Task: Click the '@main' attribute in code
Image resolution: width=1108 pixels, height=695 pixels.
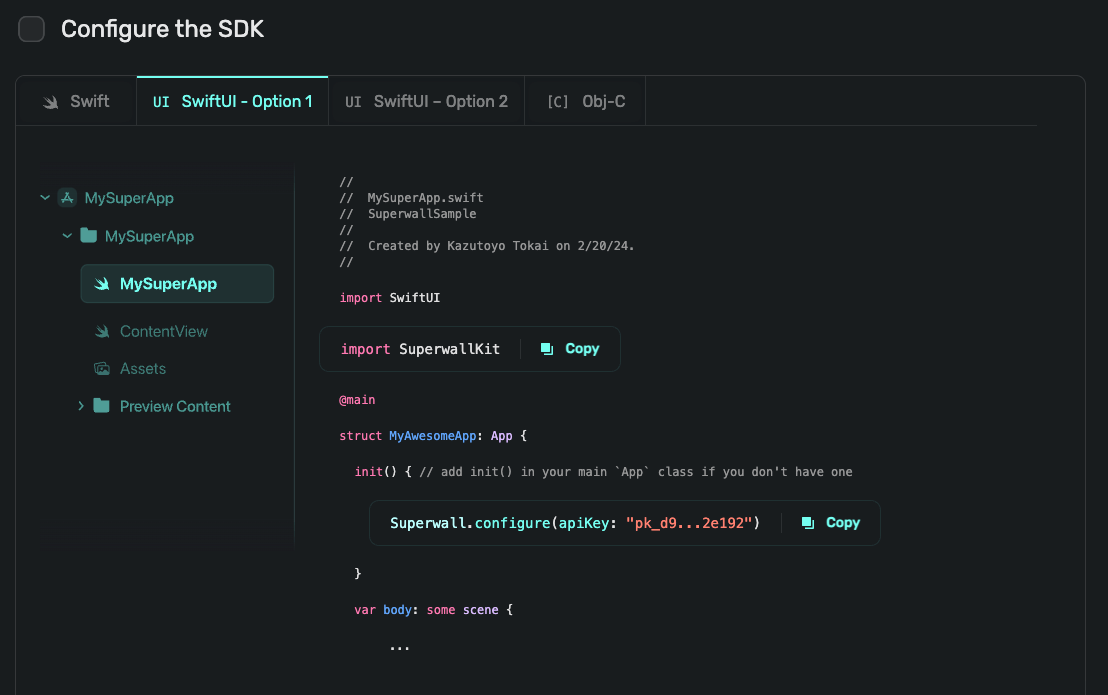Action: [357, 400]
